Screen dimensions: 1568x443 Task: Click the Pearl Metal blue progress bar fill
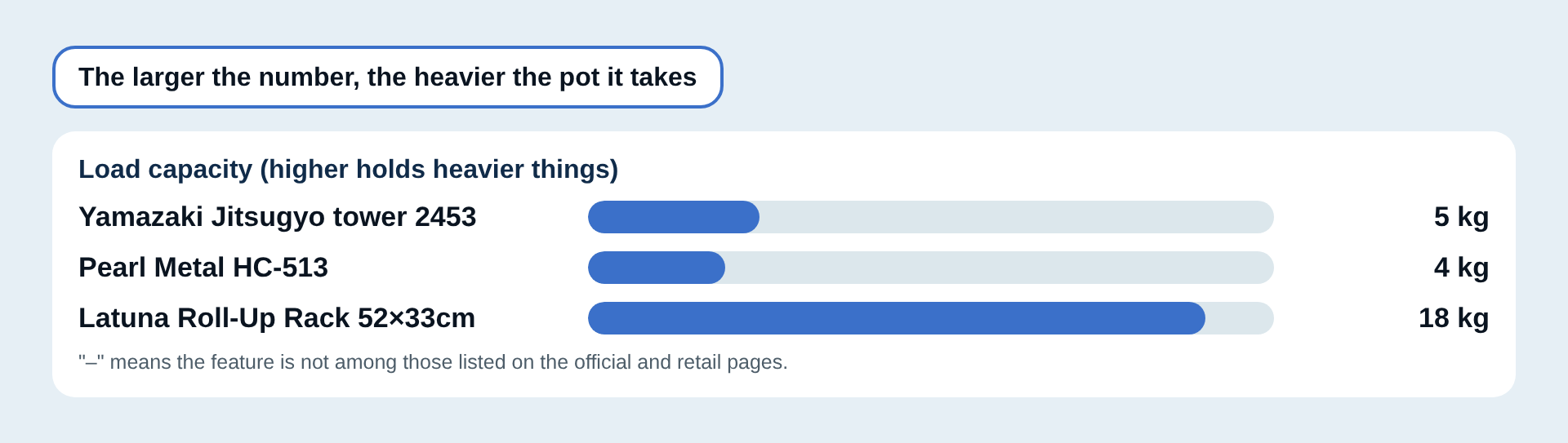tap(657, 268)
